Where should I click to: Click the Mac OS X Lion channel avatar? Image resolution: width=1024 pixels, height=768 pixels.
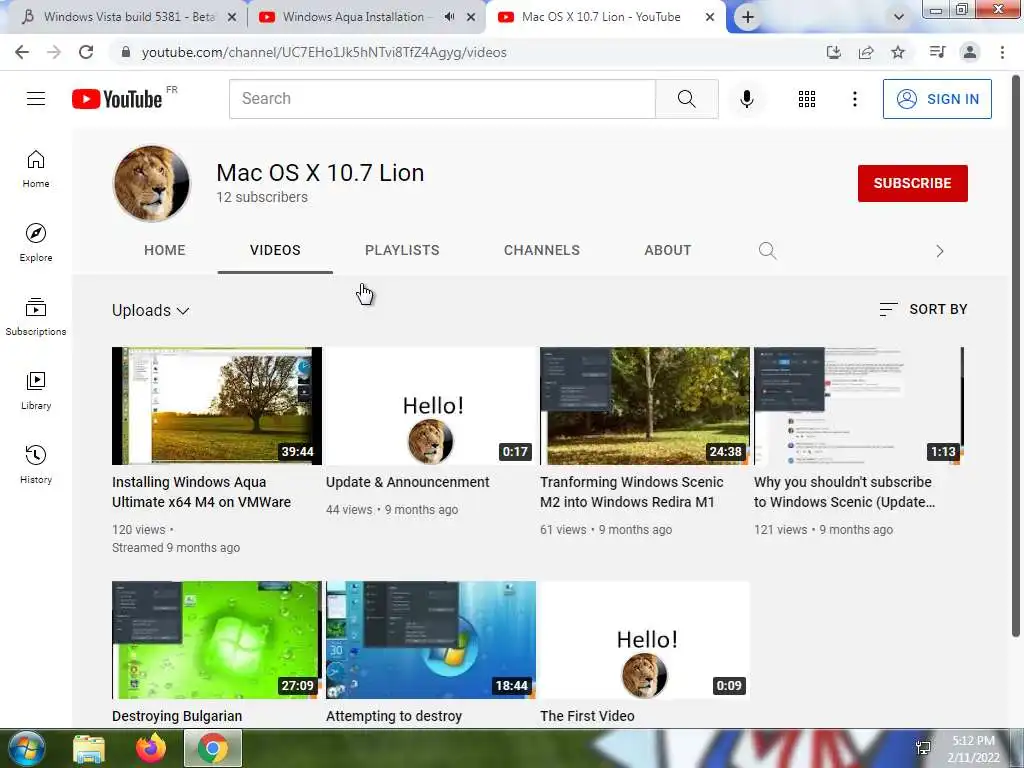[152, 183]
